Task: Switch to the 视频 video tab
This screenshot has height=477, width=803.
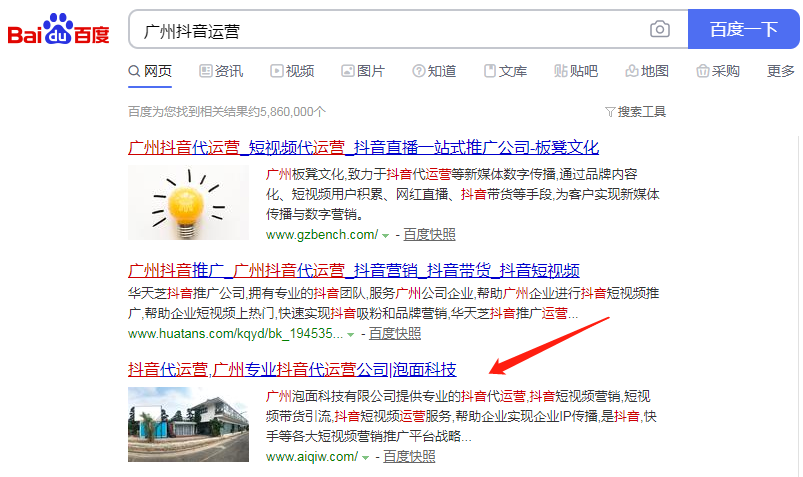Action: click(x=292, y=71)
